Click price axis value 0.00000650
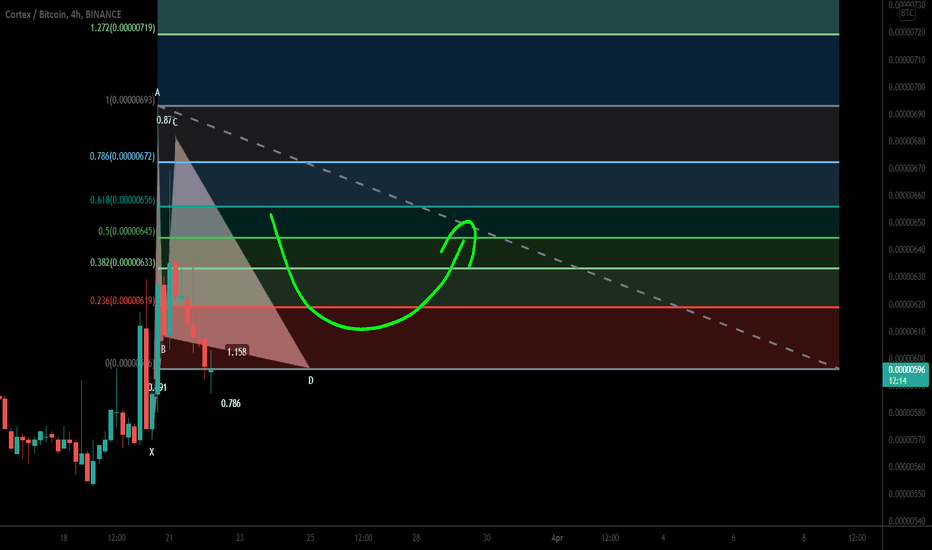932x550 pixels. (x=906, y=222)
